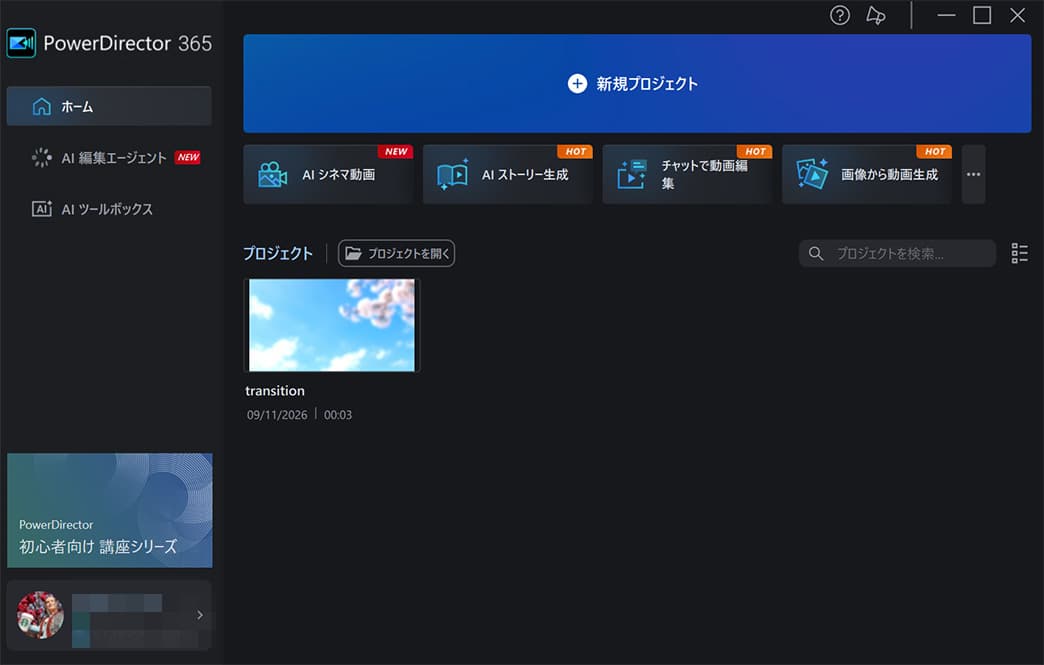Screen dimensions: 1044x665
Task: Maximize the PowerDirector window
Action: (981, 15)
